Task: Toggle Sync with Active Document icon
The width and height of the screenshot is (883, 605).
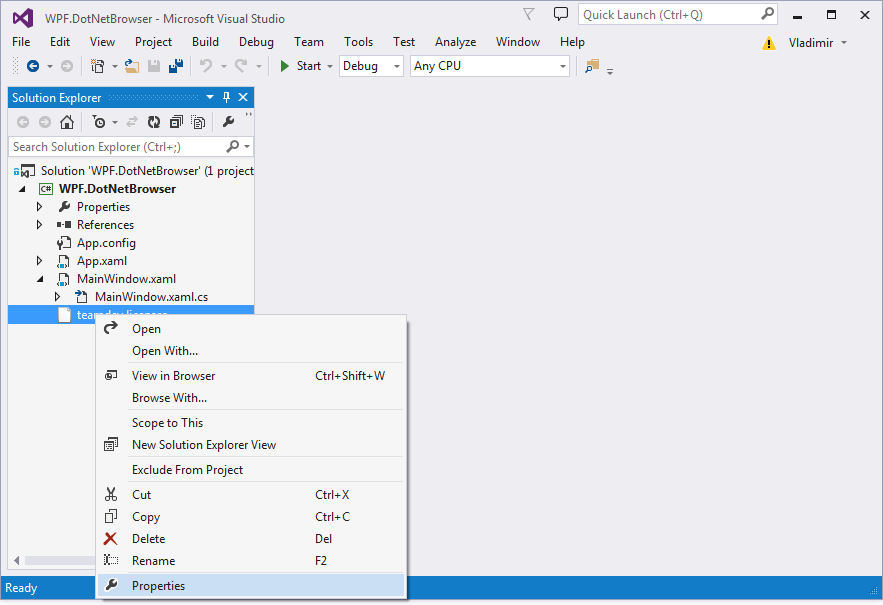Action: point(132,122)
